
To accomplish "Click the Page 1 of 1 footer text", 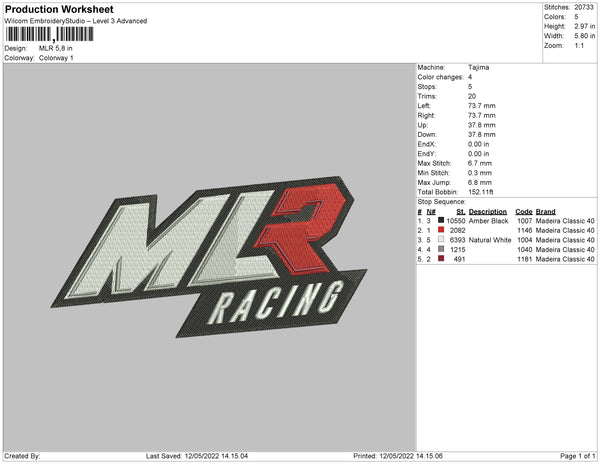I will (x=573, y=456).
